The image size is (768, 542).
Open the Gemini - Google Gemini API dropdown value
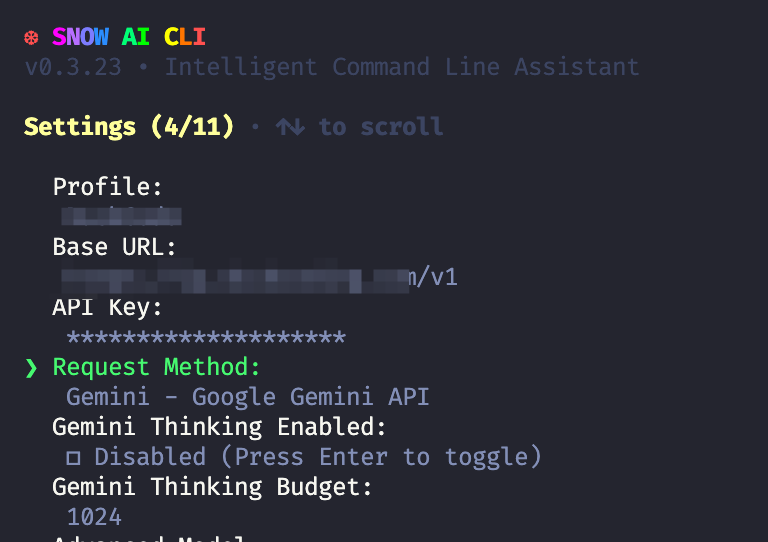248,397
